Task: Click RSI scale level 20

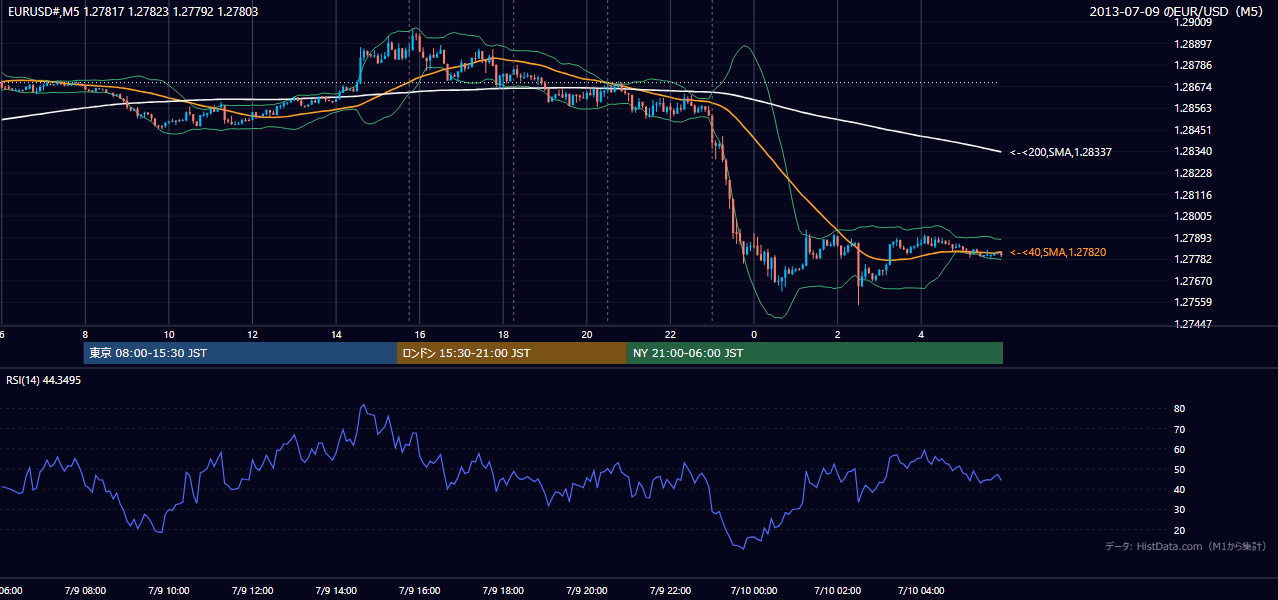Action: [1179, 530]
